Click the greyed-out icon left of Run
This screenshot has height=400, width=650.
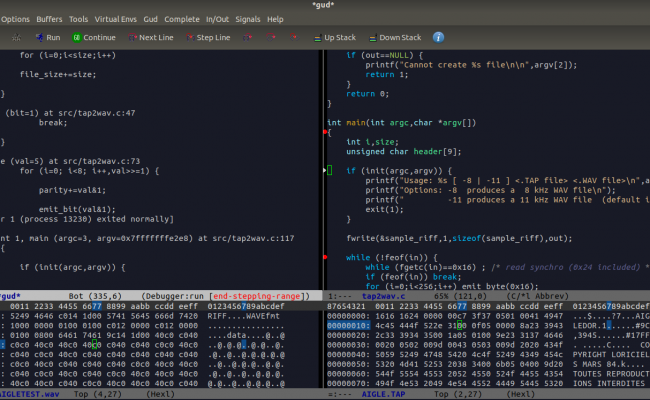(x=17, y=38)
